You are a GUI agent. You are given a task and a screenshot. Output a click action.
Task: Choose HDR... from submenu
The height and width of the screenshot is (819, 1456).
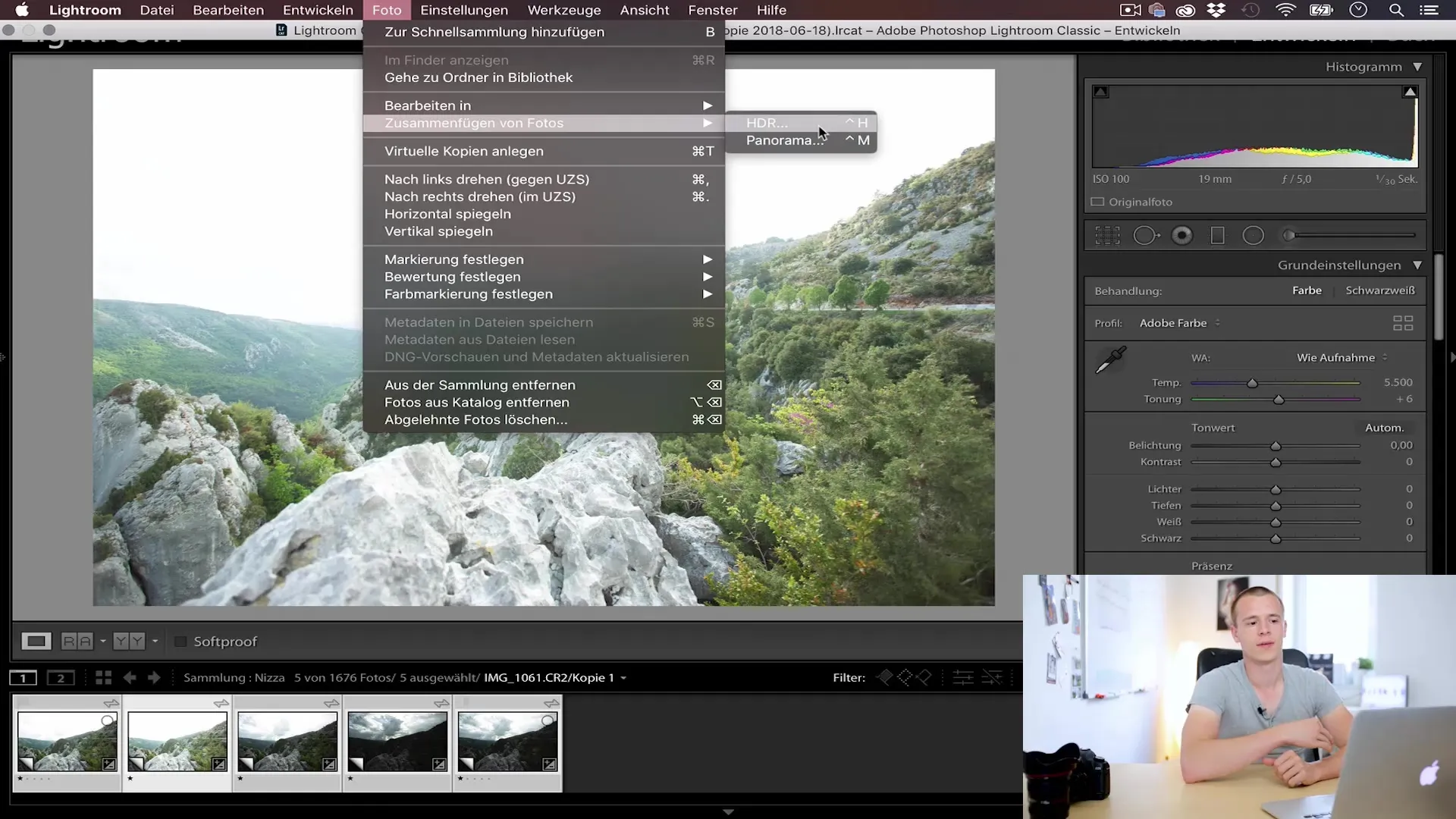801,123
